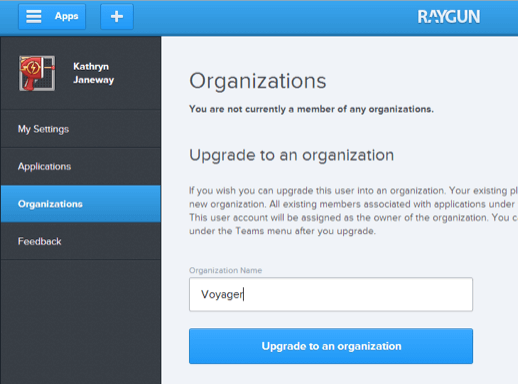
Task: Click the Raygun logo
Action: (x=449, y=17)
